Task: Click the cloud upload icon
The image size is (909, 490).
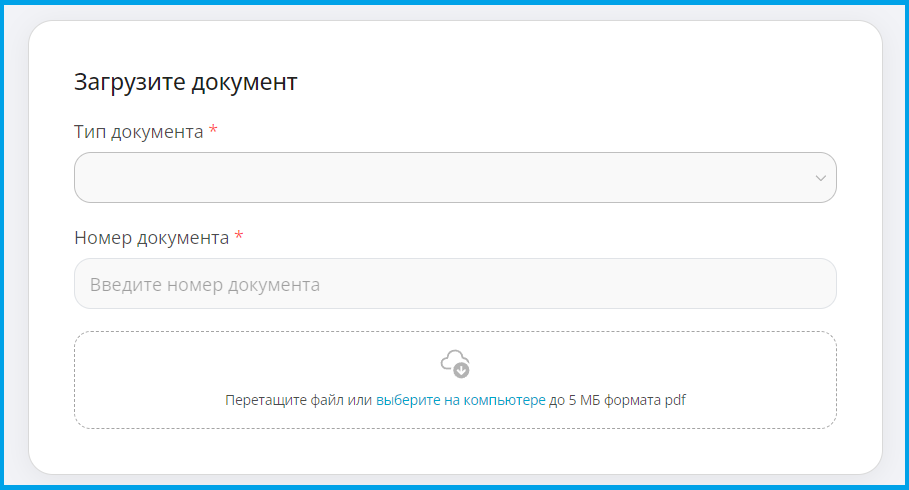Action: coord(455,364)
